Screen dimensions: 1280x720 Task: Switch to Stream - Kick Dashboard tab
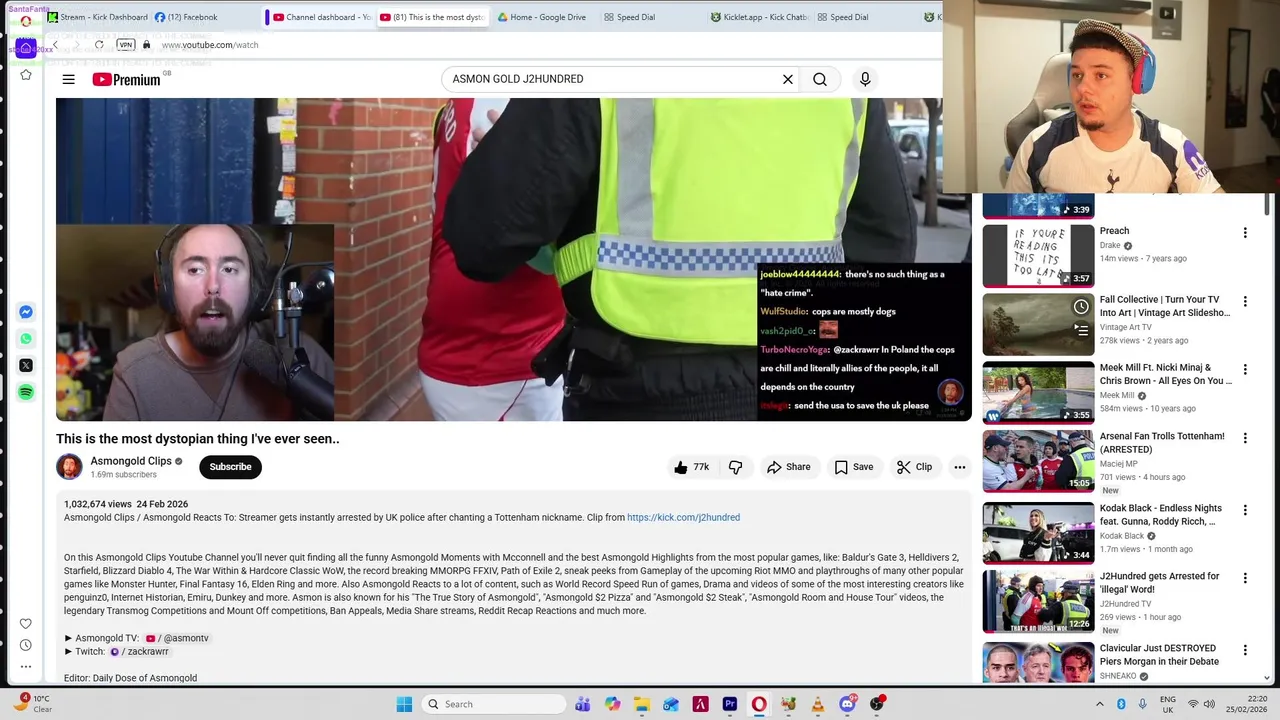point(98,17)
